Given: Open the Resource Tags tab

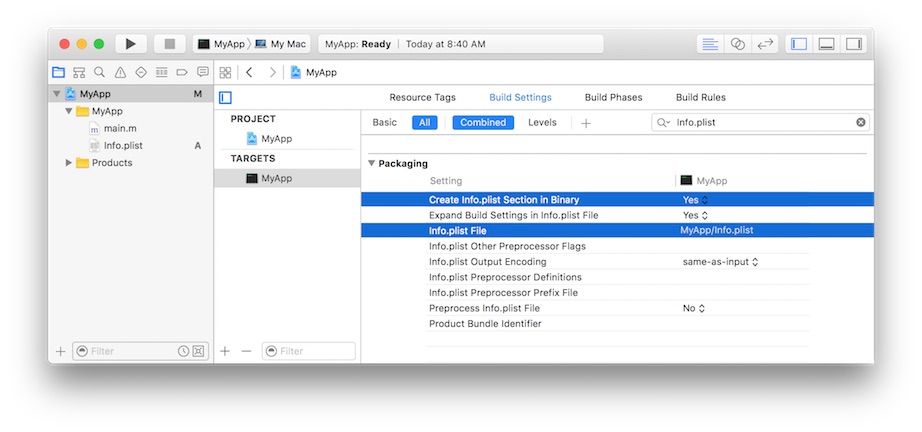Looking at the screenshot, I should (x=422, y=98).
